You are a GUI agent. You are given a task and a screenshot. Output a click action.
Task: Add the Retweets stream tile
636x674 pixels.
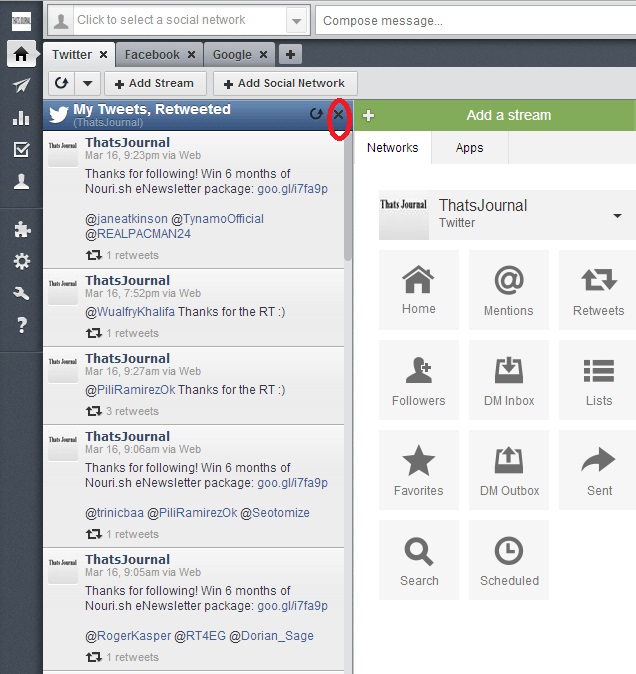click(x=598, y=290)
